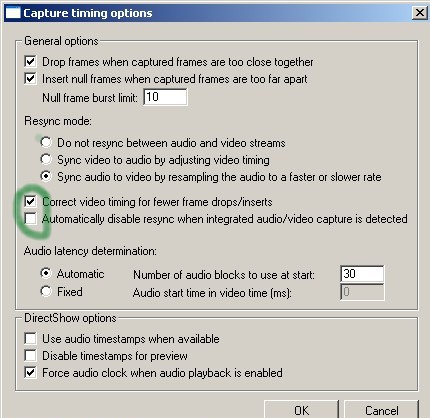The height and width of the screenshot is (418, 430).
Task: Click the Cancel button
Action: (381, 410)
